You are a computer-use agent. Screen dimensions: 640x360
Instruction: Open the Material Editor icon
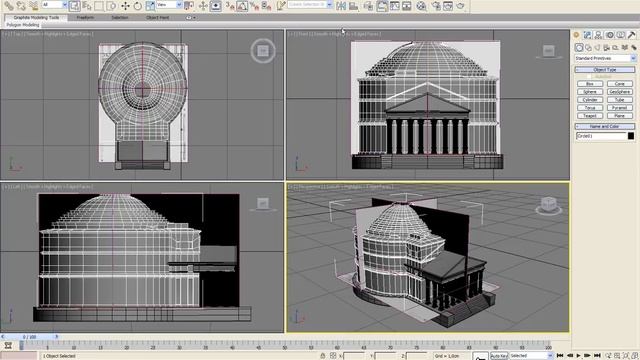(421, 6)
